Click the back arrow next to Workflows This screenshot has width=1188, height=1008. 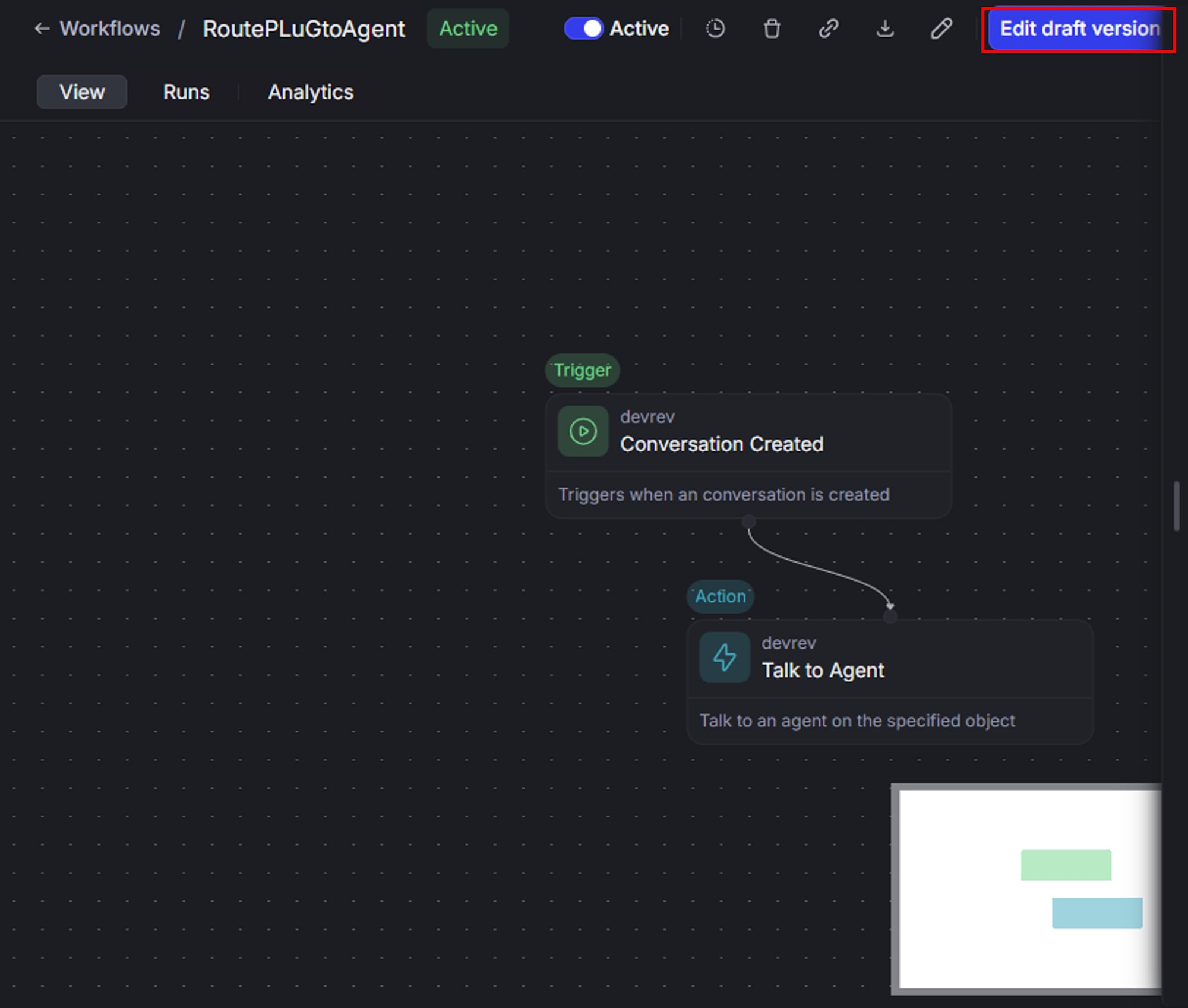click(42, 29)
